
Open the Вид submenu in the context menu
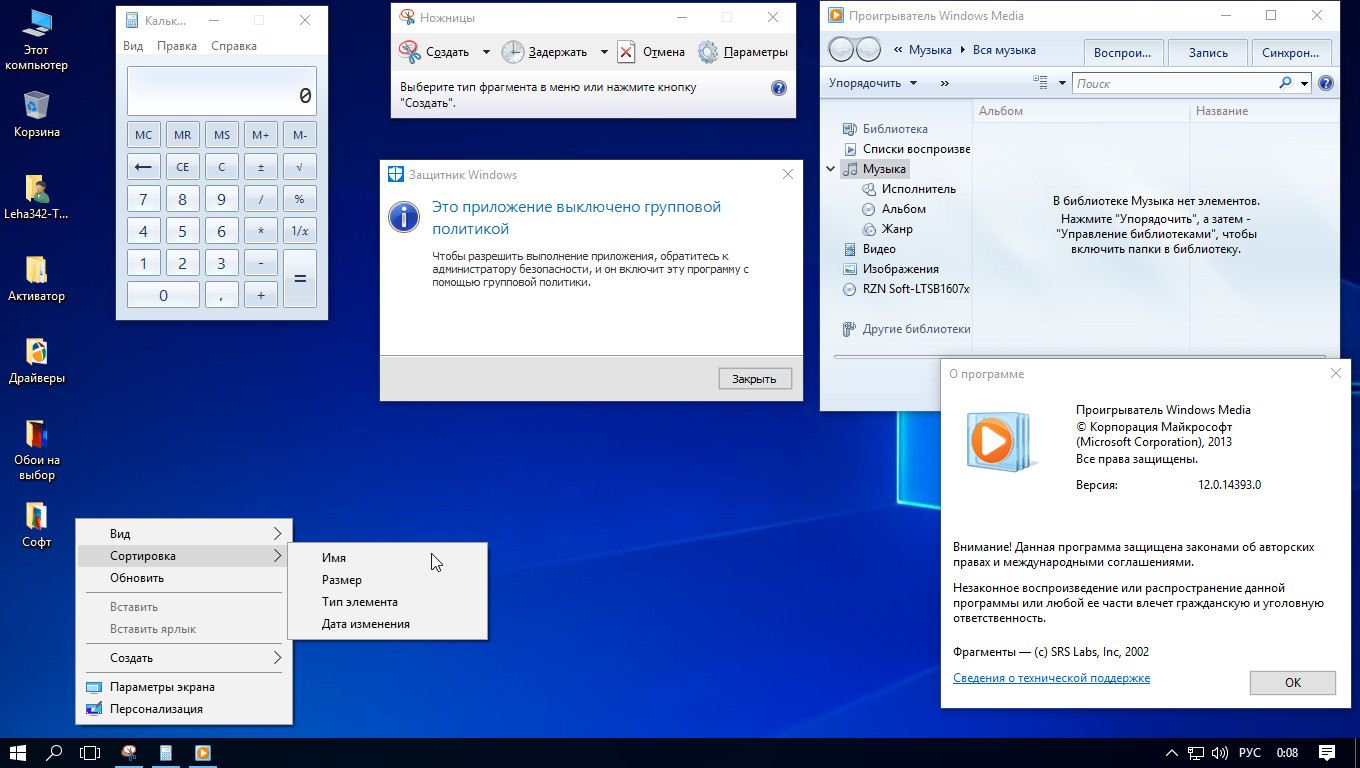[184, 534]
